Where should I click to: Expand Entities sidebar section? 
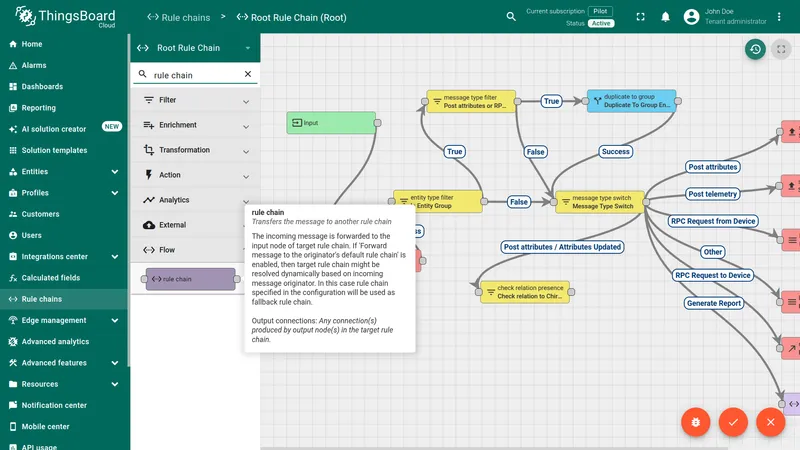pos(64,171)
